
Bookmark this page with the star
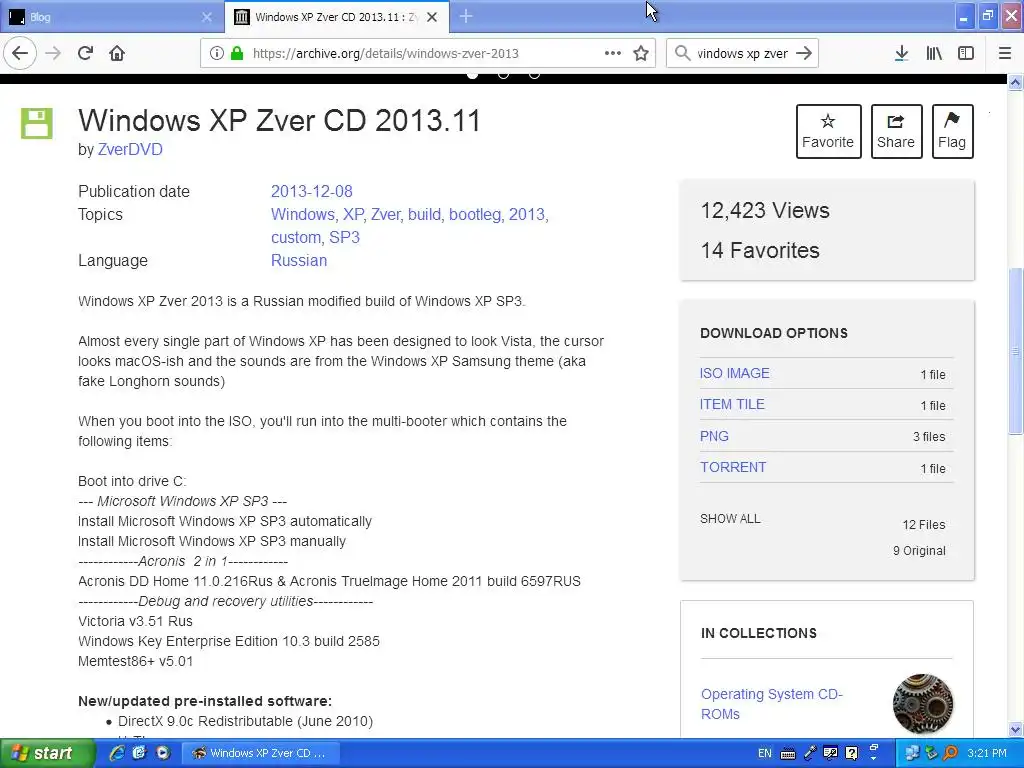pyautogui.click(x=641, y=53)
